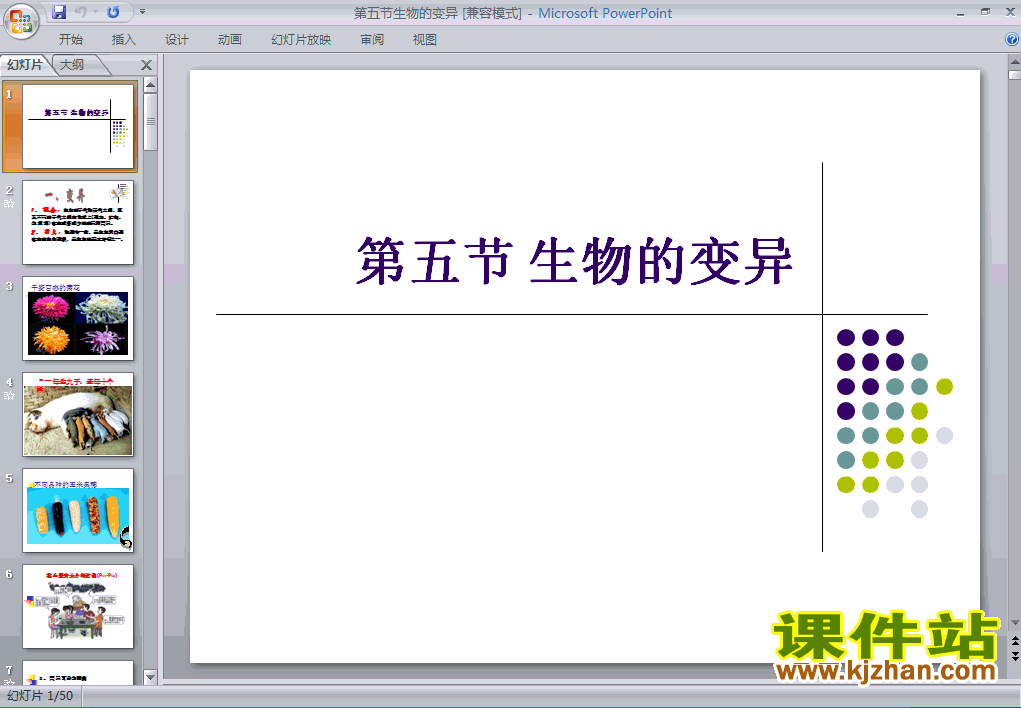Viewport: 1021px width, 708px height.
Task: Click animation star icon beside slide 4
Action: (x=9, y=395)
